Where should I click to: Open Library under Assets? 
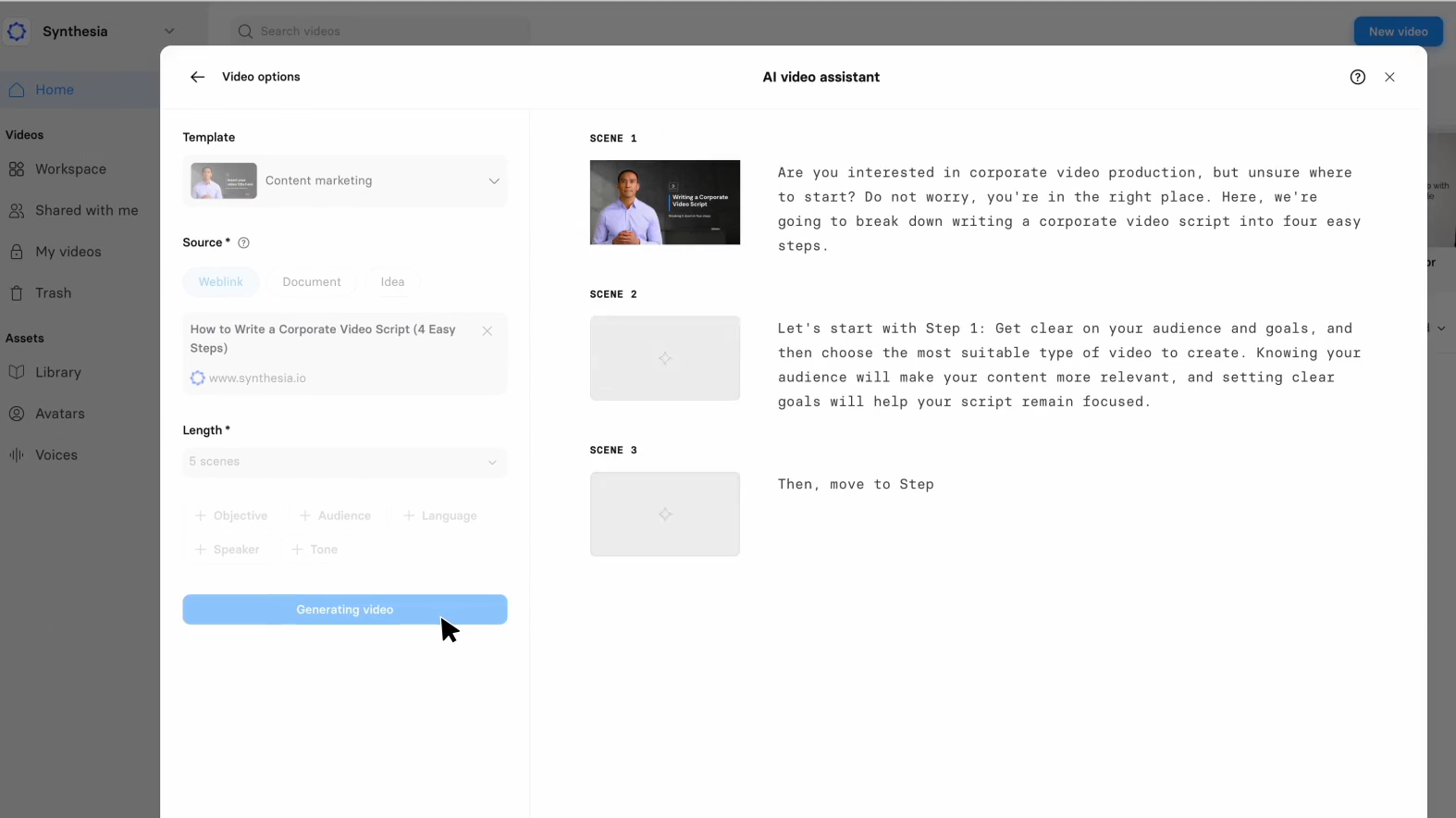click(x=57, y=372)
